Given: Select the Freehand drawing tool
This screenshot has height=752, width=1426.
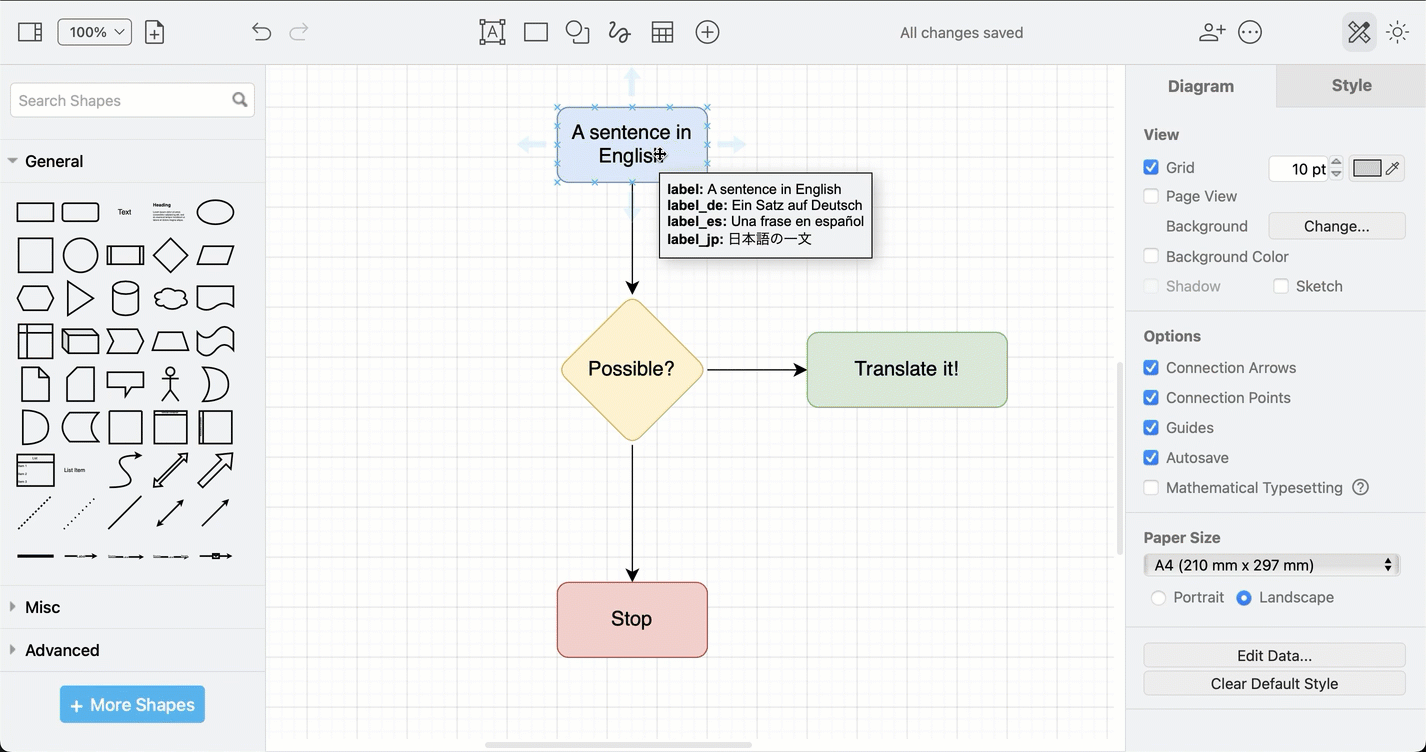Looking at the screenshot, I should (x=619, y=31).
